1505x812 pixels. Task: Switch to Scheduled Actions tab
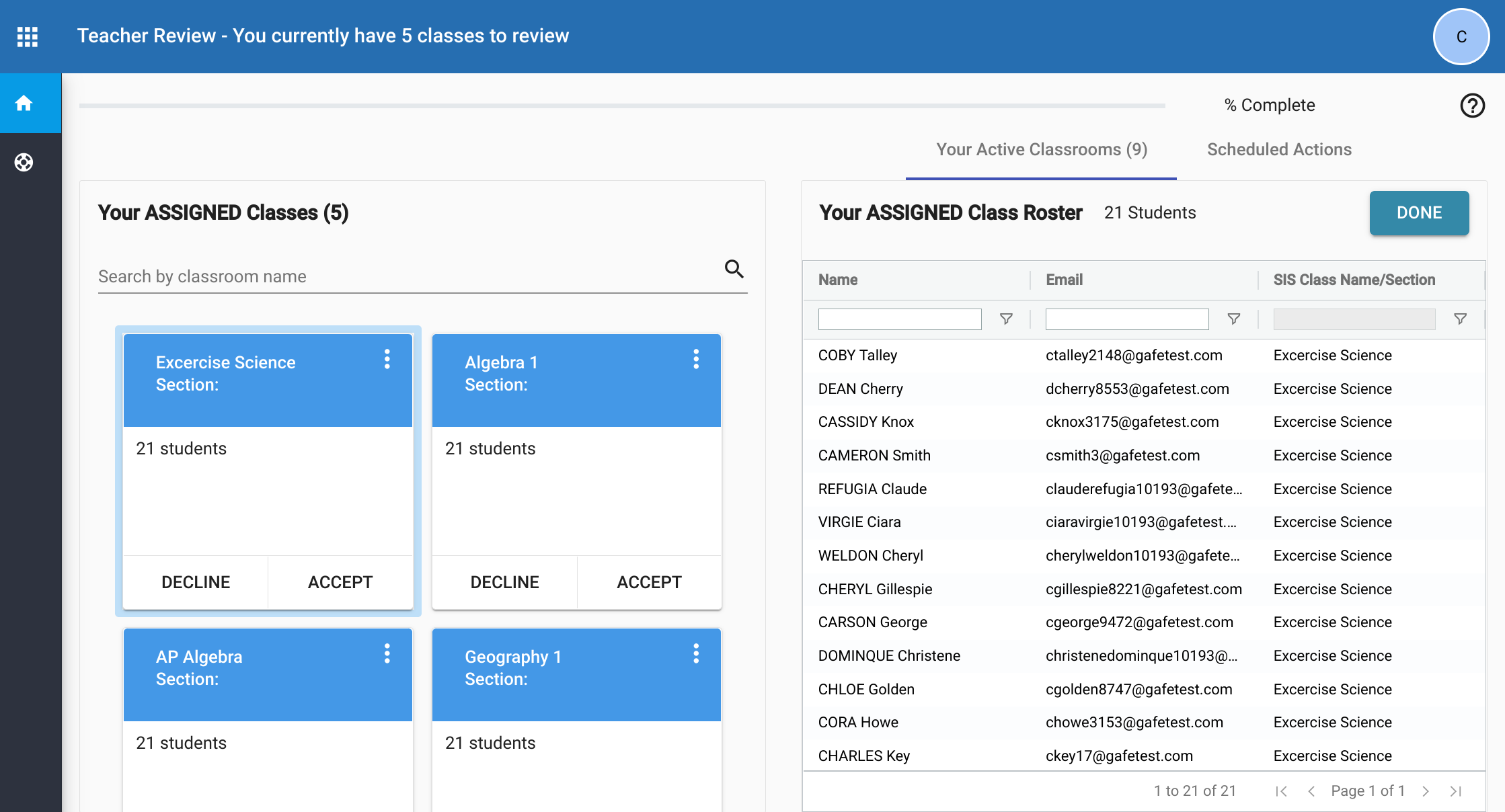point(1279,149)
